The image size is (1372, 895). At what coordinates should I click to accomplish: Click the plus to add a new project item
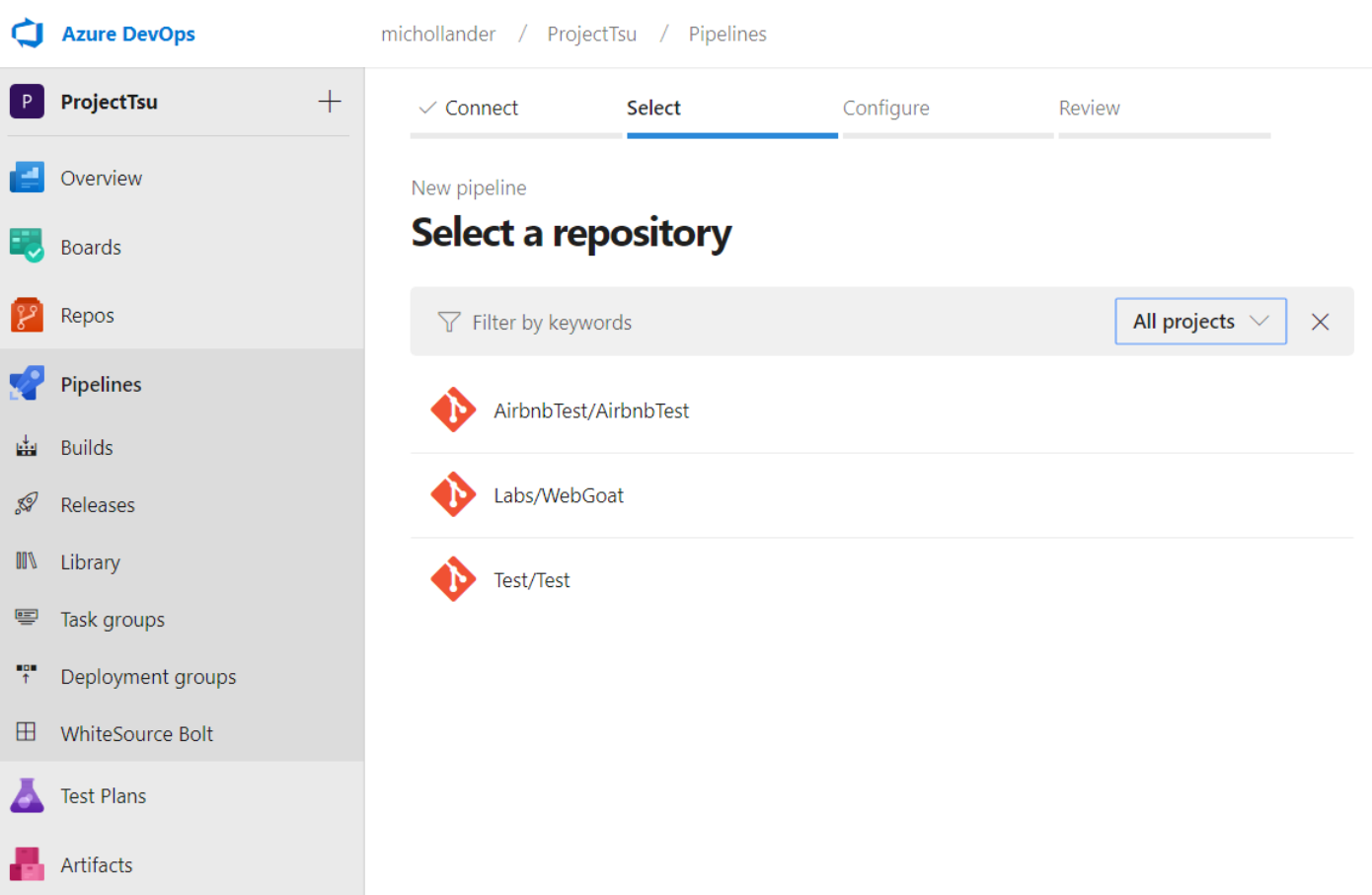(x=329, y=101)
